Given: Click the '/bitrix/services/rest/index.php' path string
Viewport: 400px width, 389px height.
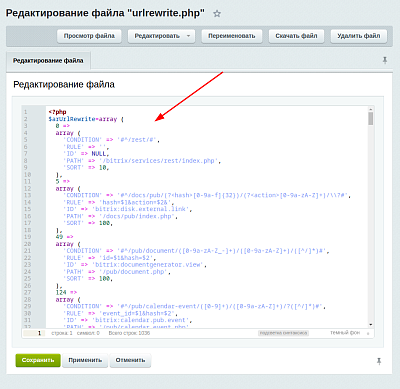Looking at the screenshot, I should (160, 161).
